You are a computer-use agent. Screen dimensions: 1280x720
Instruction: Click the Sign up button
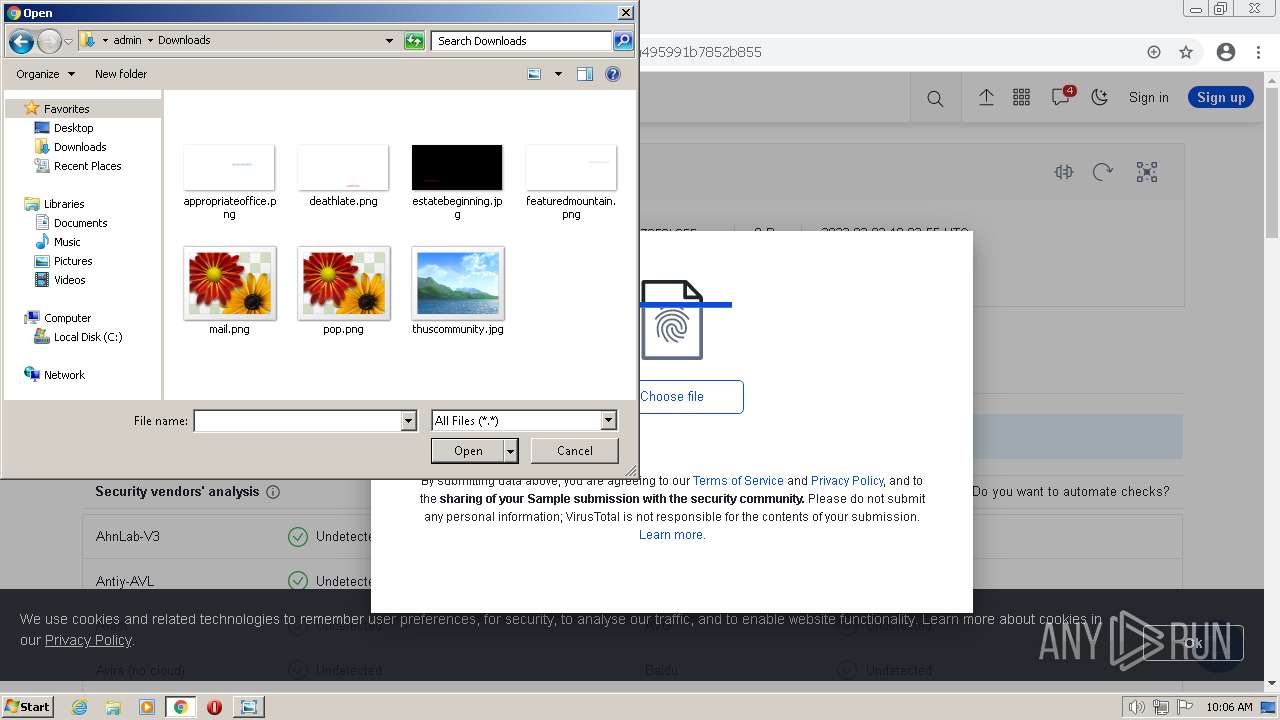click(1221, 97)
